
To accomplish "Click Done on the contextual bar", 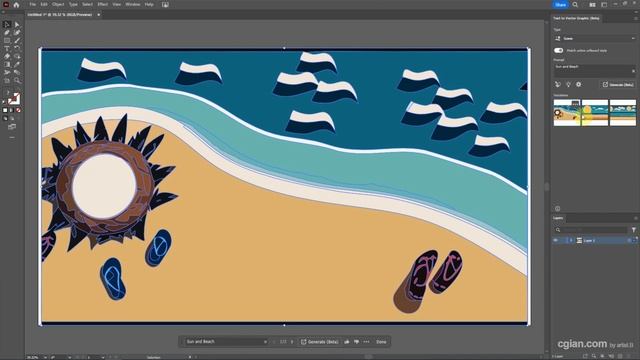I will [381, 342].
